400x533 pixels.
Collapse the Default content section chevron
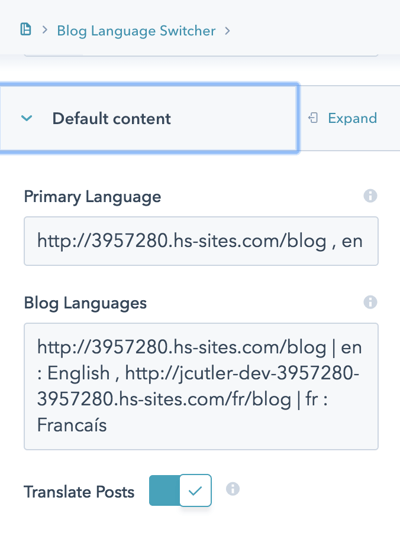(x=27, y=118)
